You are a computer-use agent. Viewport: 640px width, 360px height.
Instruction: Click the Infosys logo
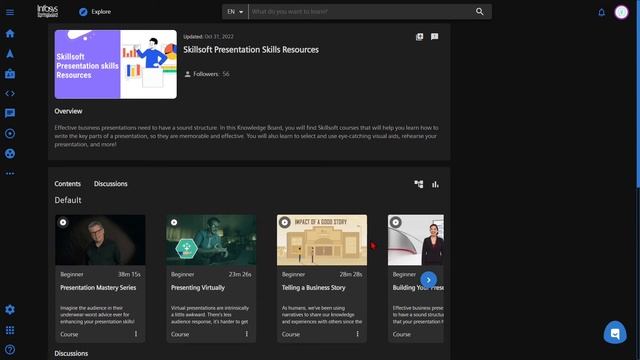(x=48, y=11)
